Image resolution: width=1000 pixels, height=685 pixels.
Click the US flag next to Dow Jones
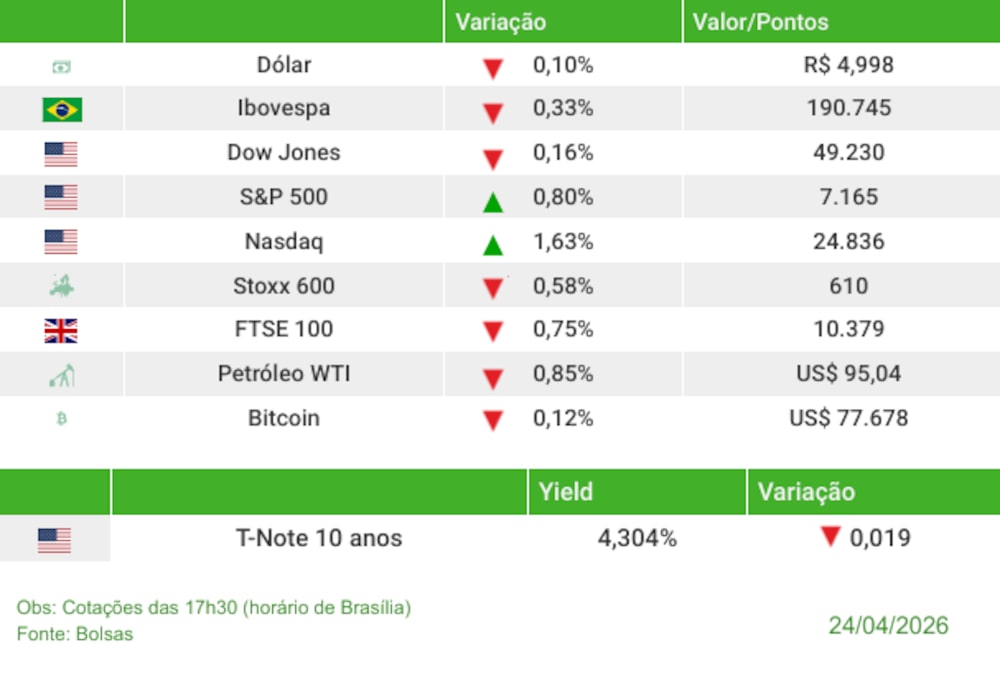[61, 154]
